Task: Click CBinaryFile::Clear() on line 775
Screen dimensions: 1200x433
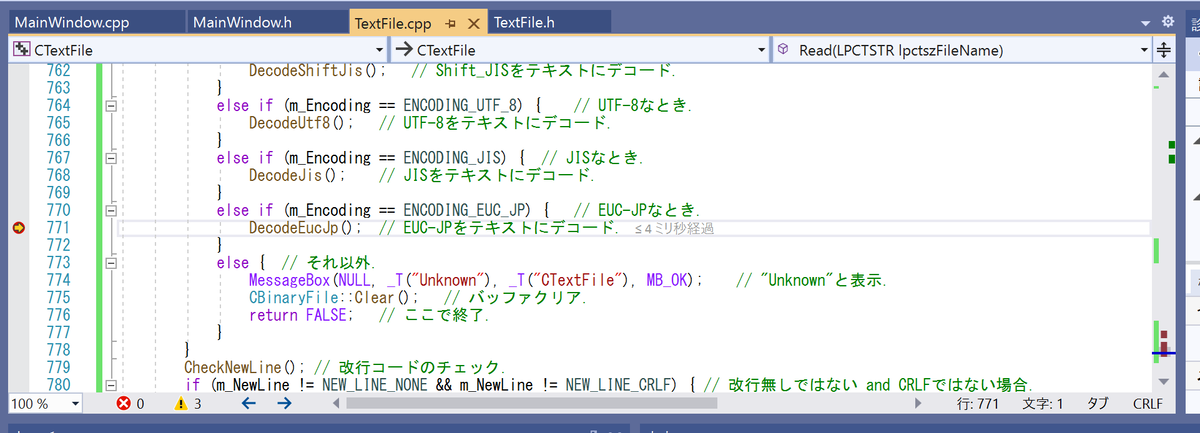Action: point(332,299)
